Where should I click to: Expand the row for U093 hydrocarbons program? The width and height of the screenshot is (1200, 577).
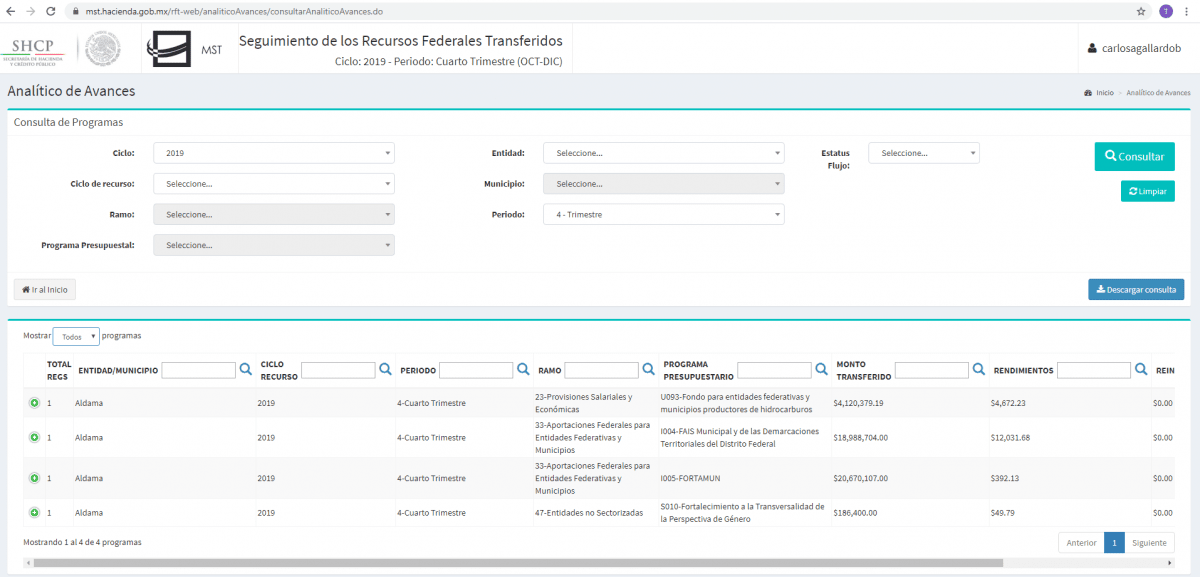point(34,403)
